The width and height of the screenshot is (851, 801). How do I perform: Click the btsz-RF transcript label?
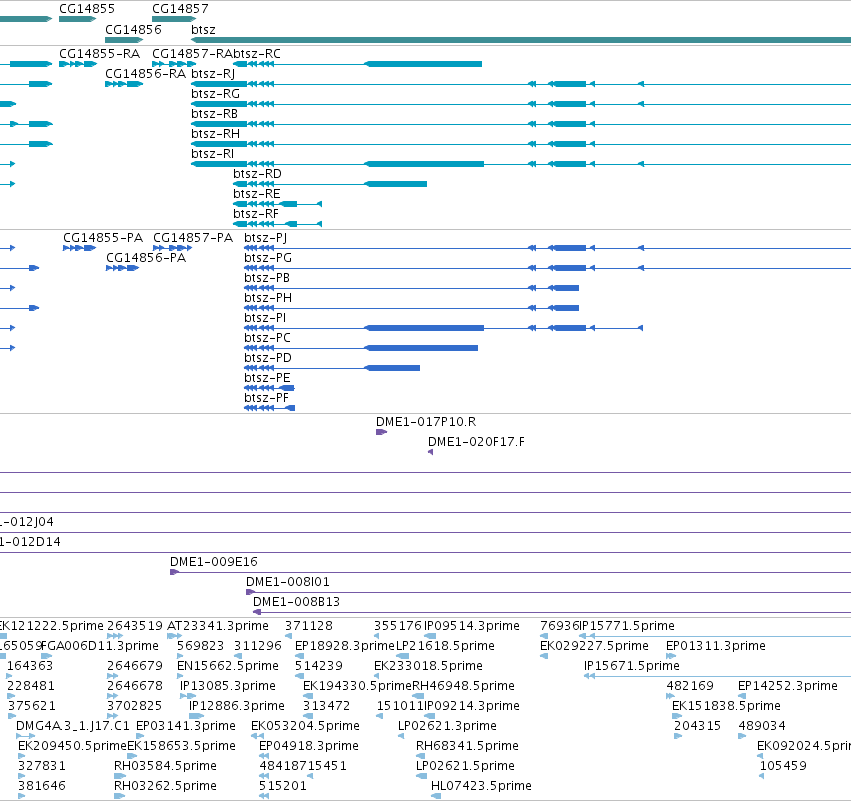coord(256,214)
